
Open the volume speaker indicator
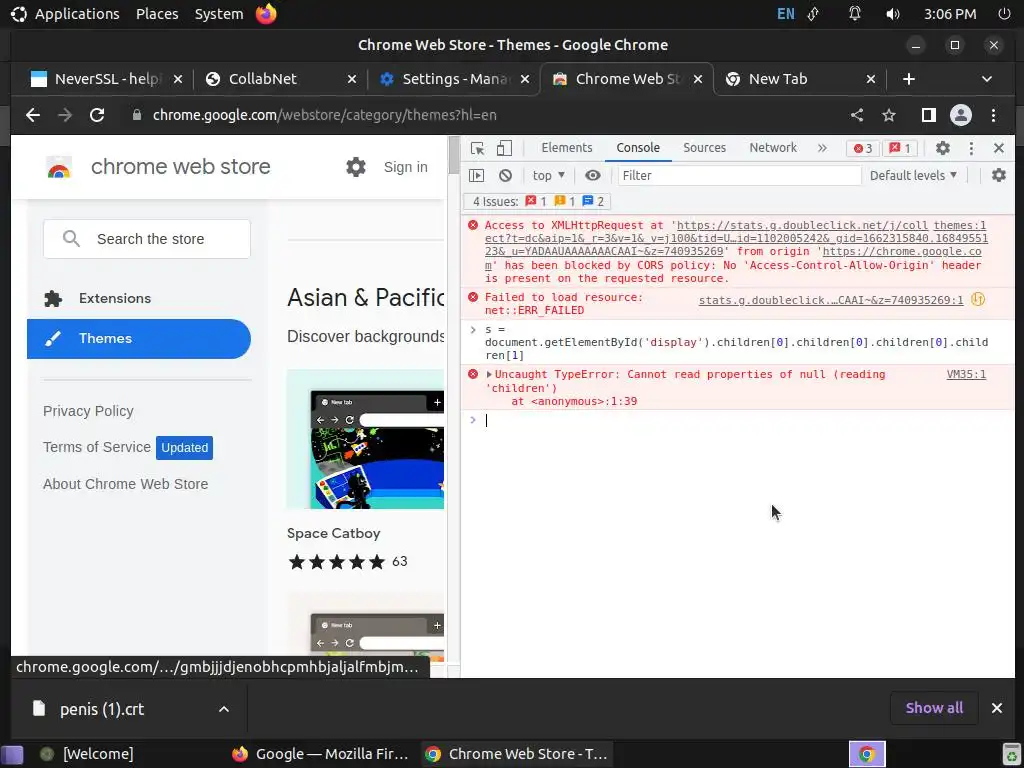[893, 14]
